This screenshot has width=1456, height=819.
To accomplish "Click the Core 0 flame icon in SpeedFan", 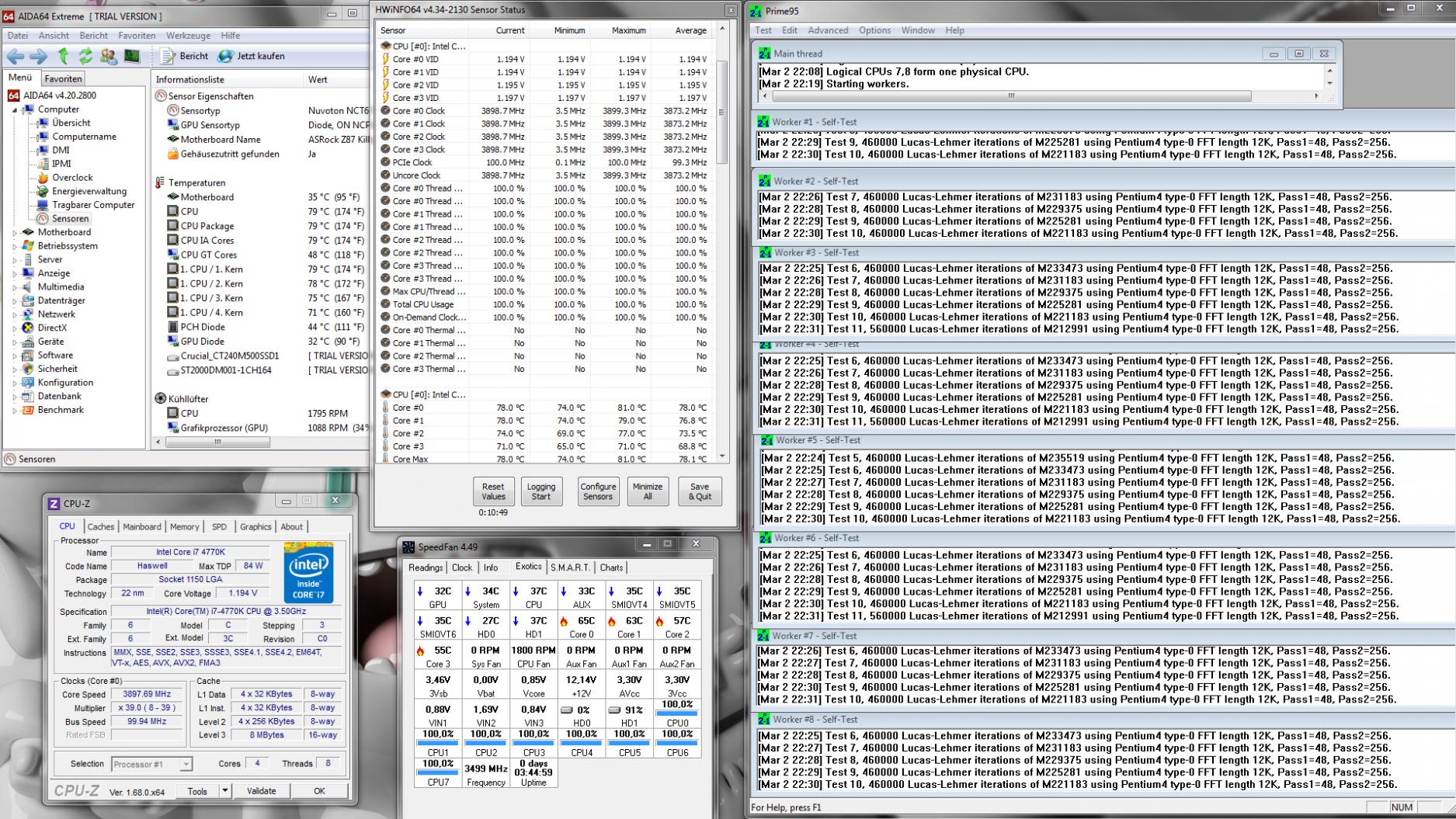I will (564, 621).
